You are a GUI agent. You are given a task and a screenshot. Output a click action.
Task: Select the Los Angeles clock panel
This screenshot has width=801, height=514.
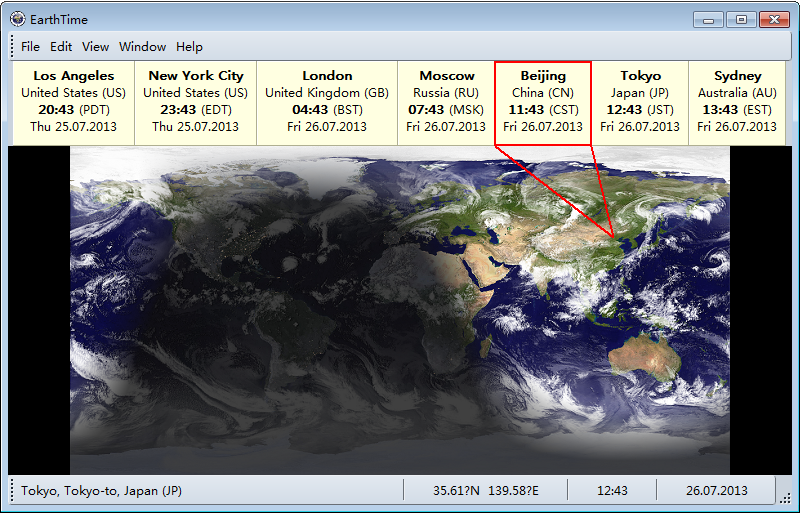(x=73, y=102)
